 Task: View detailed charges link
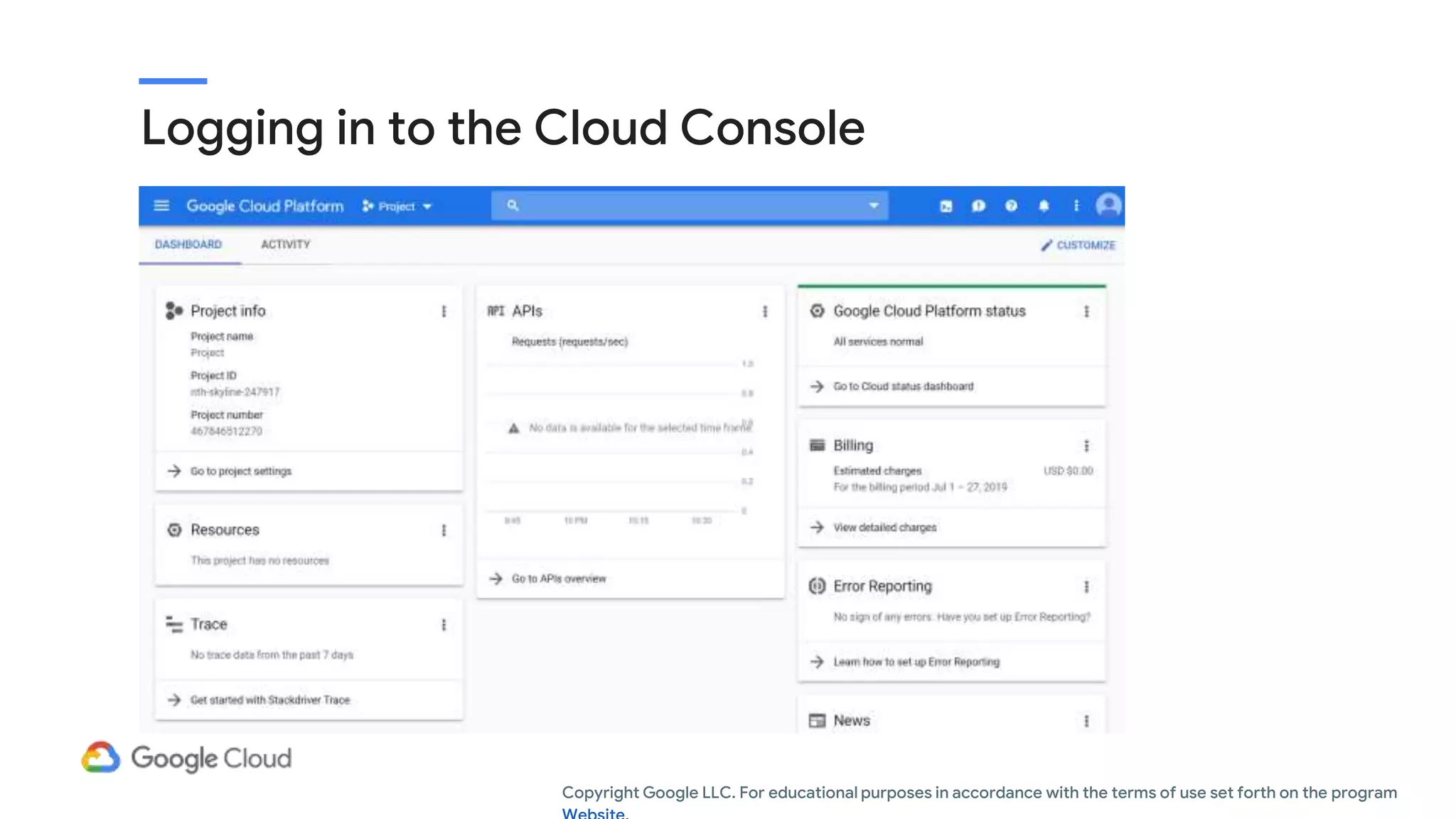pyautogui.click(x=885, y=528)
